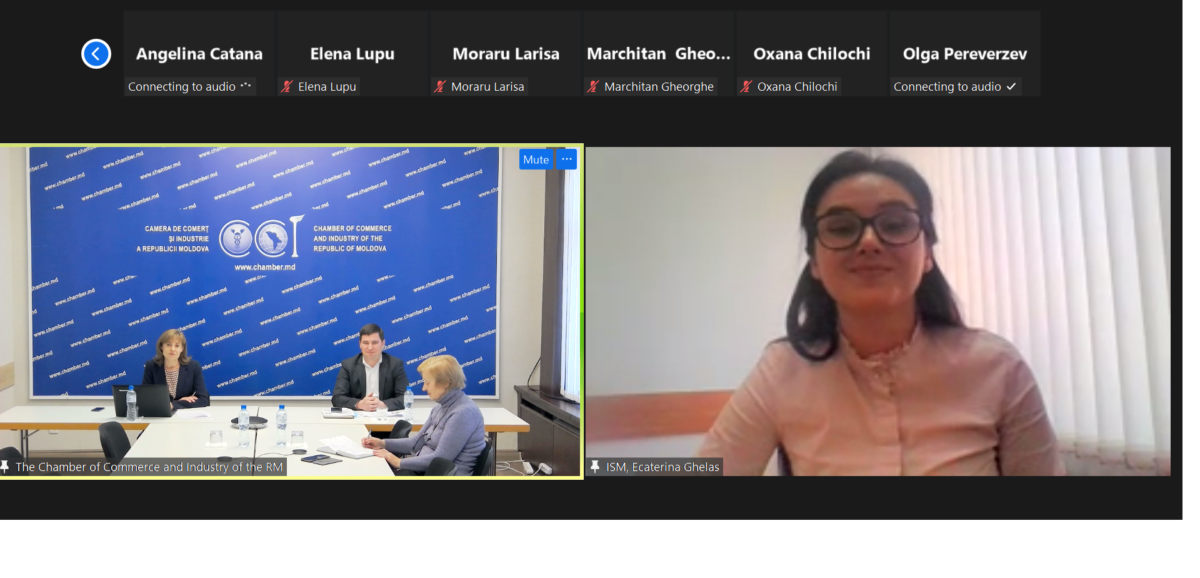Click Elena Lupu's muted microphone icon

[x=287, y=87]
